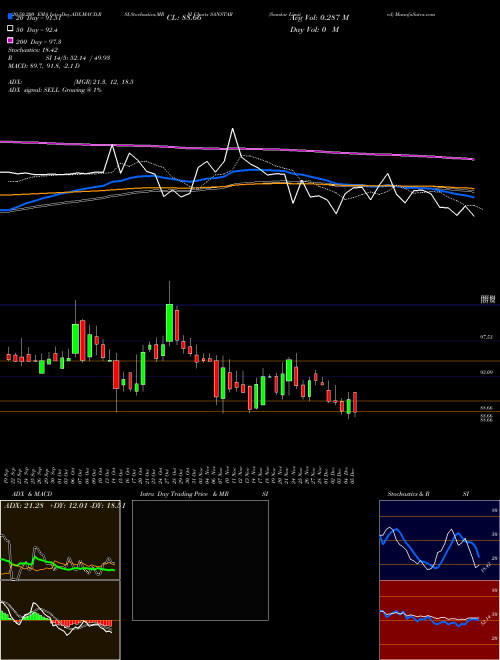Click the 'ADX & MACD' panel title
This screenshot has width=500, height=660.
tap(32, 494)
